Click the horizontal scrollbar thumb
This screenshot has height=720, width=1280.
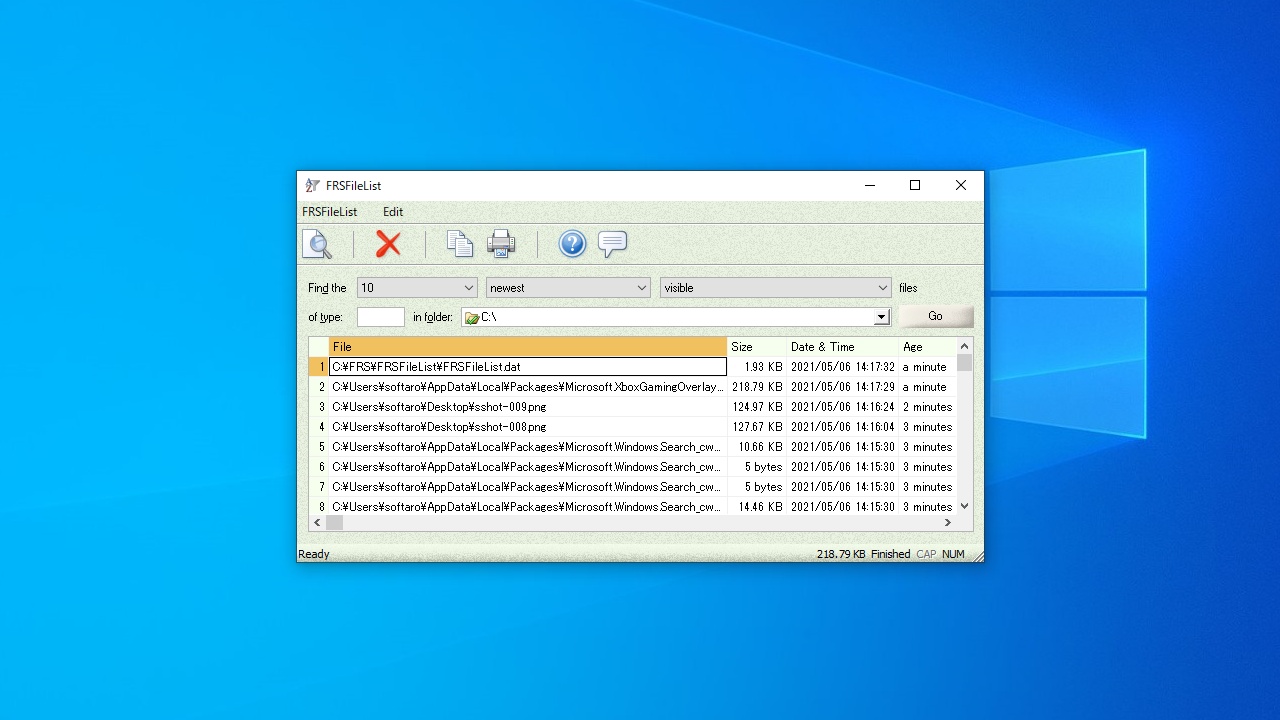pos(334,522)
